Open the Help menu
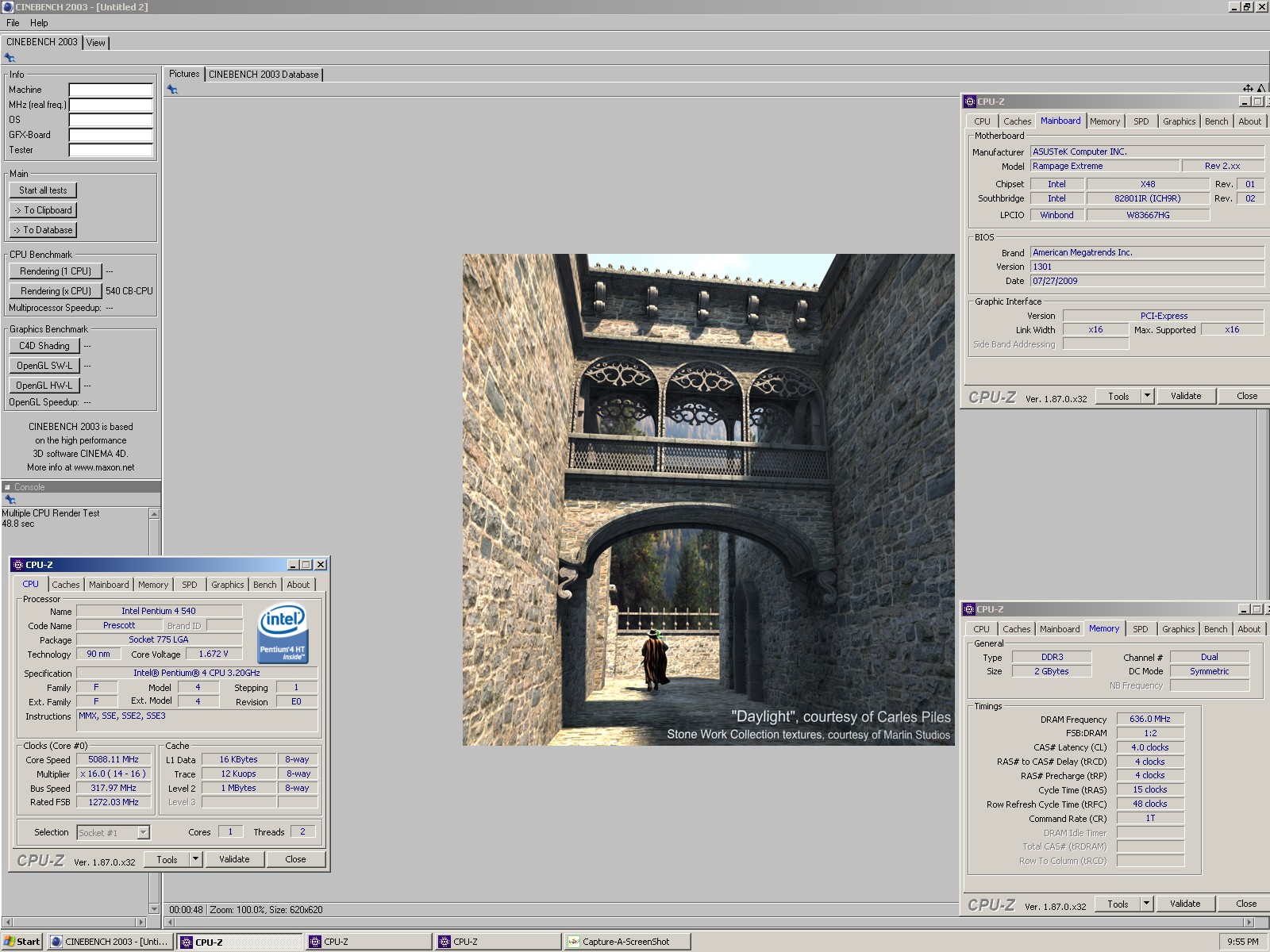The image size is (1270, 952). coord(39,23)
